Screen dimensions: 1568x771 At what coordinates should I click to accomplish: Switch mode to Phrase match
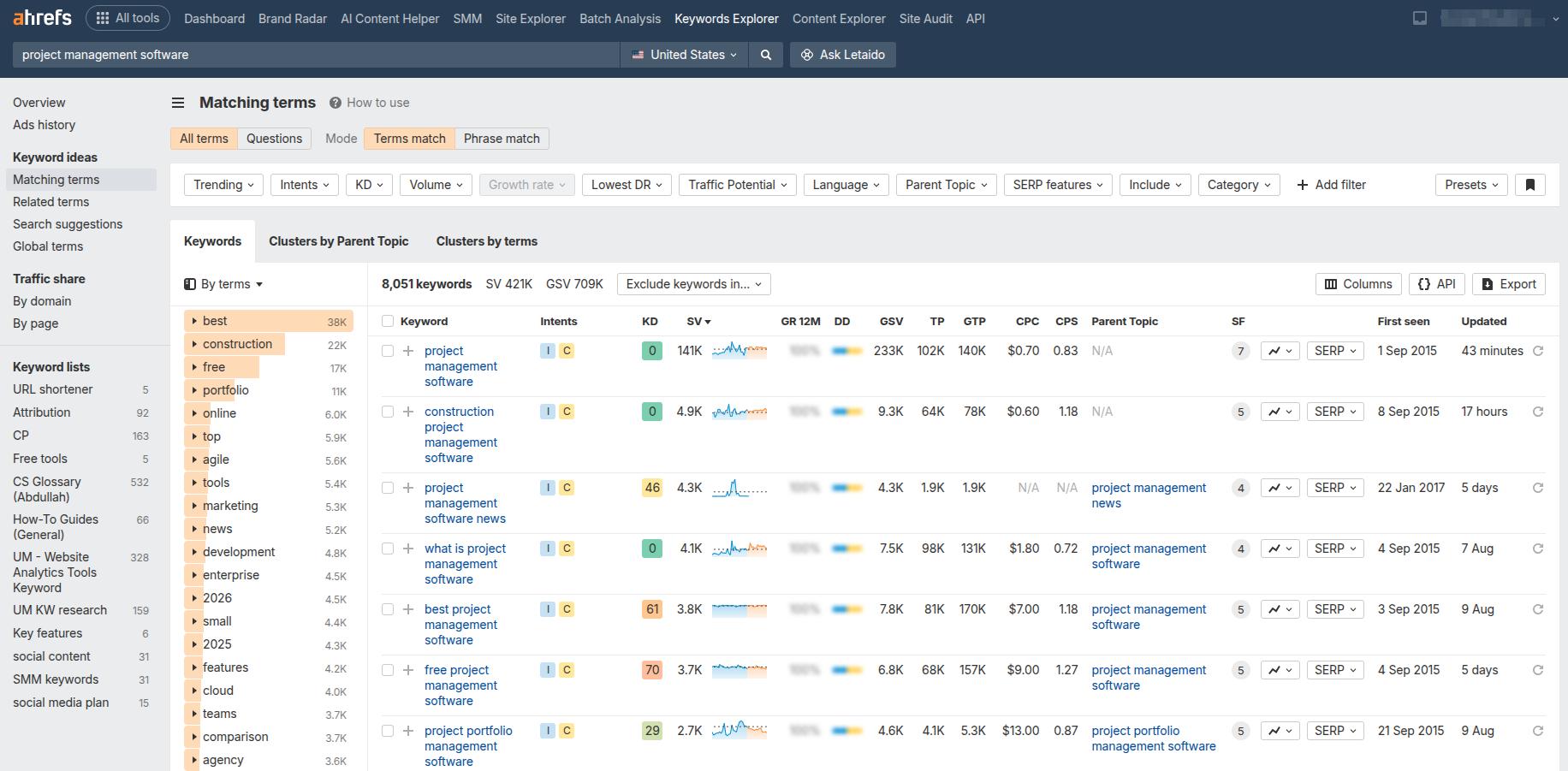point(502,139)
